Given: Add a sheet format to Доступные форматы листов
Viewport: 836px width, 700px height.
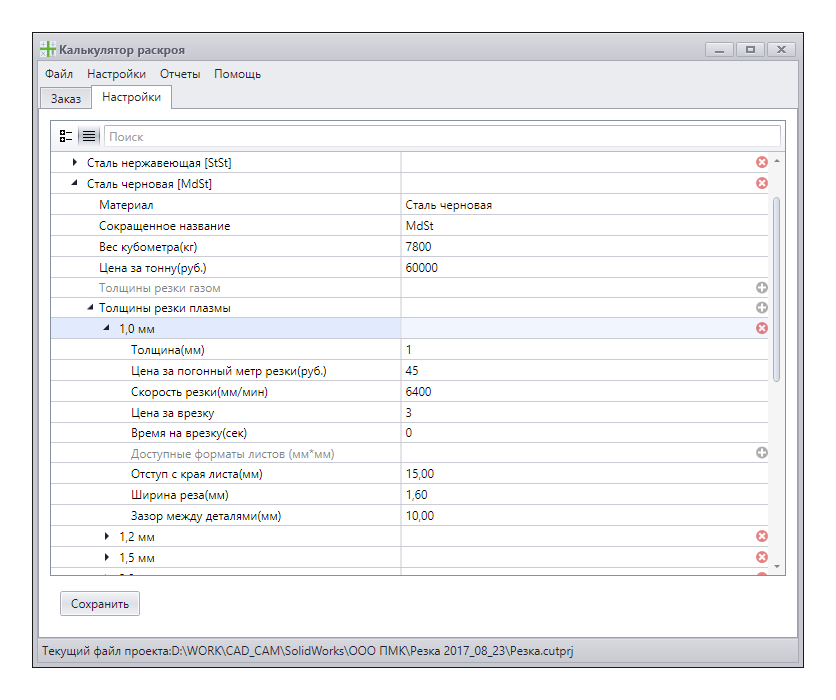Looking at the screenshot, I should click(x=762, y=453).
